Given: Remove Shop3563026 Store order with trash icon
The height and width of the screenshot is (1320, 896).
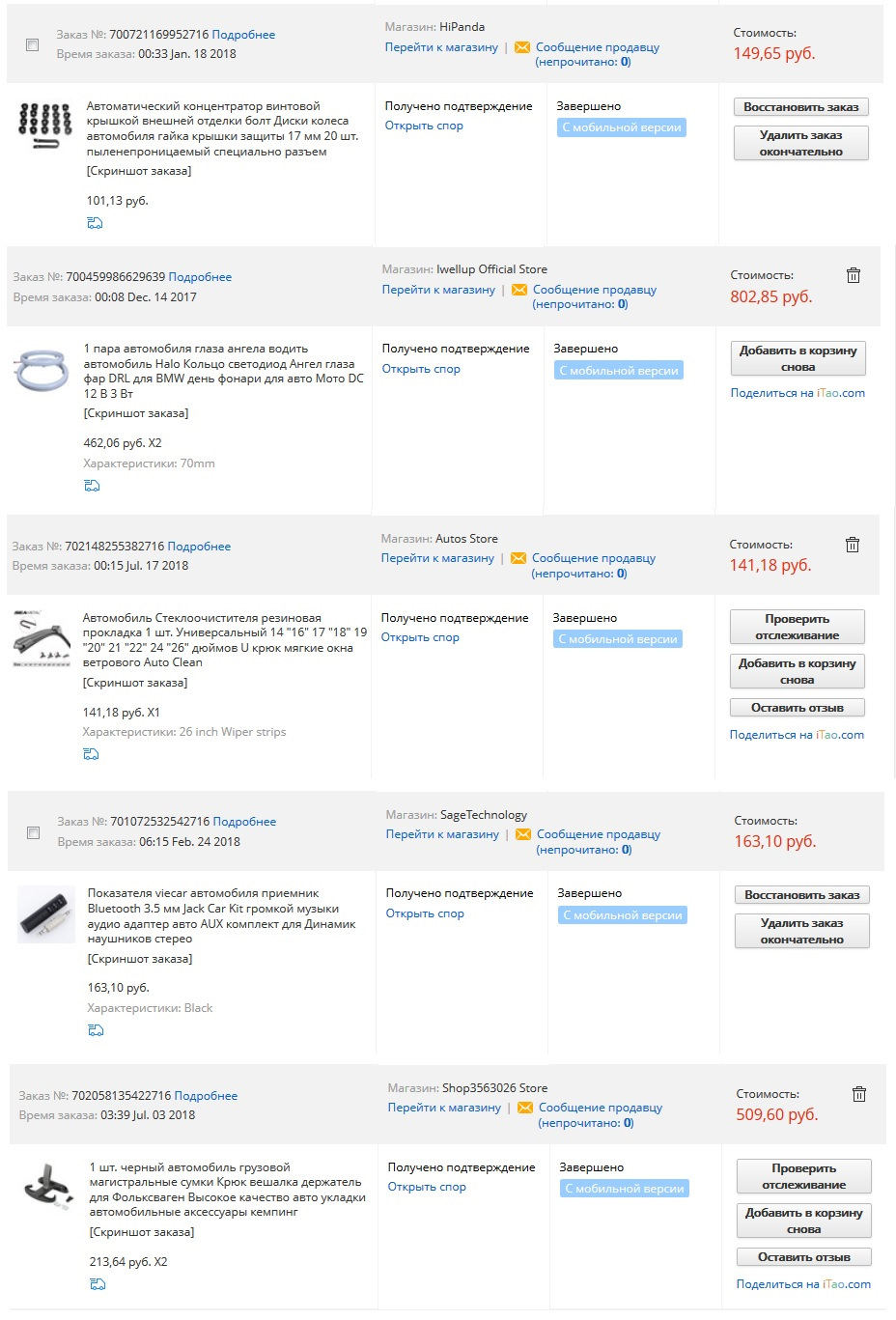Looking at the screenshot, I should pos(859,1094).
